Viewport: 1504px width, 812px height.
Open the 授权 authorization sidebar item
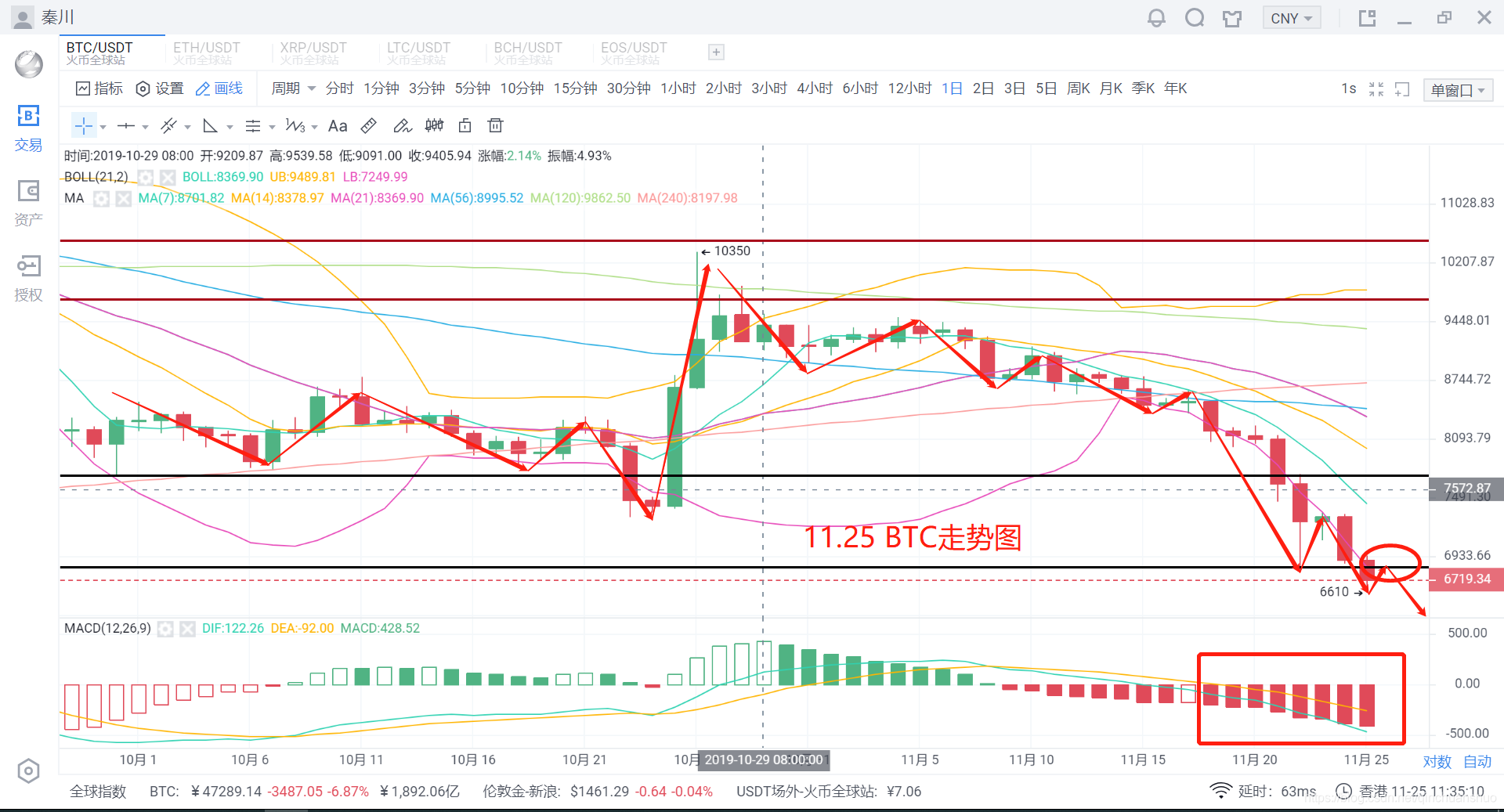(28, 278)
